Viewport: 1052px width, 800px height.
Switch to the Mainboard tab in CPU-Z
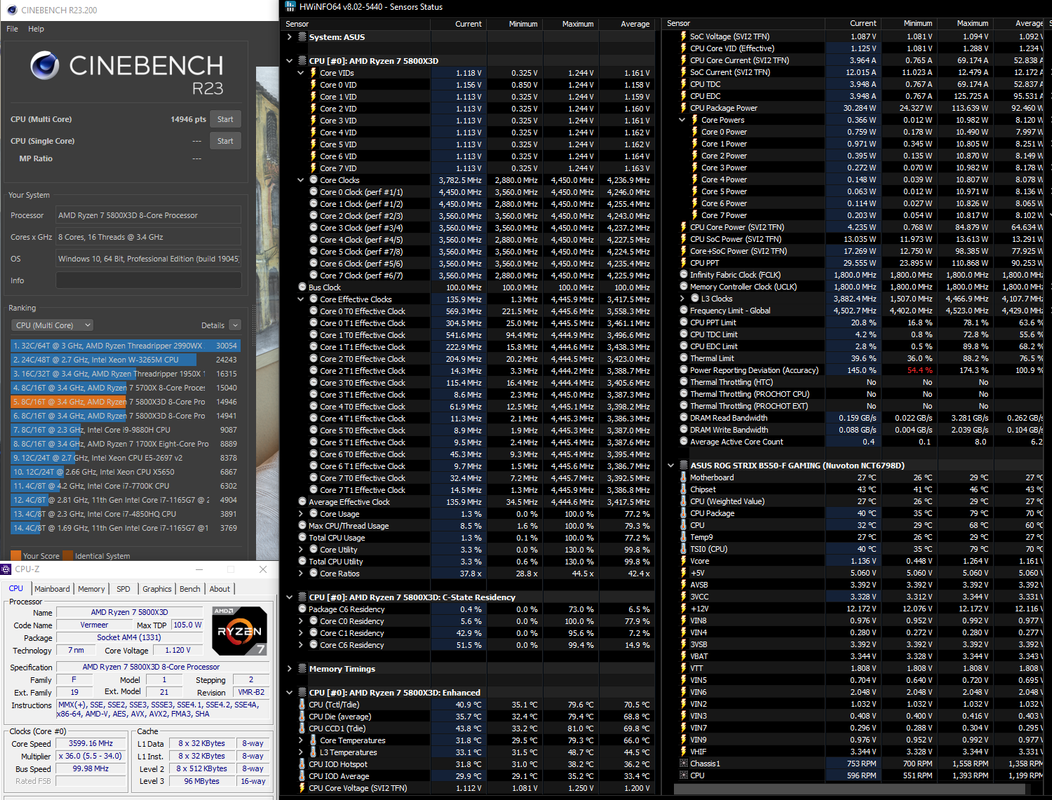coord(52,589)
